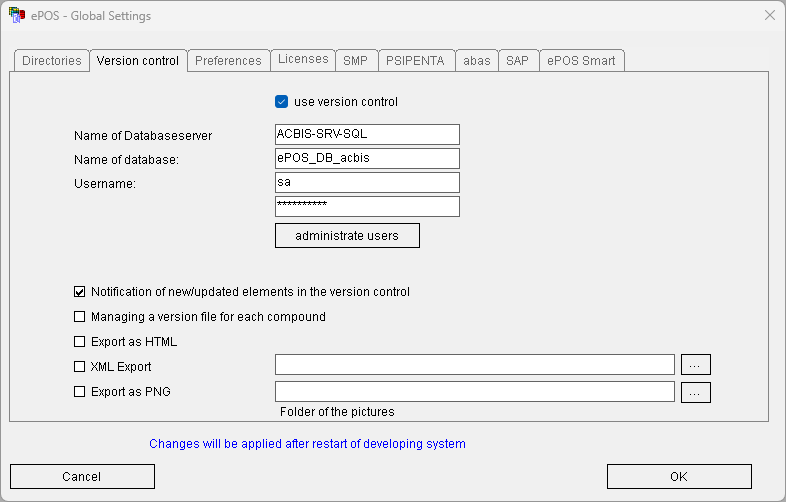Click the 'Folder of the pictures' label
The width and height of the screenshot is (786, 502).
[337, 412]
